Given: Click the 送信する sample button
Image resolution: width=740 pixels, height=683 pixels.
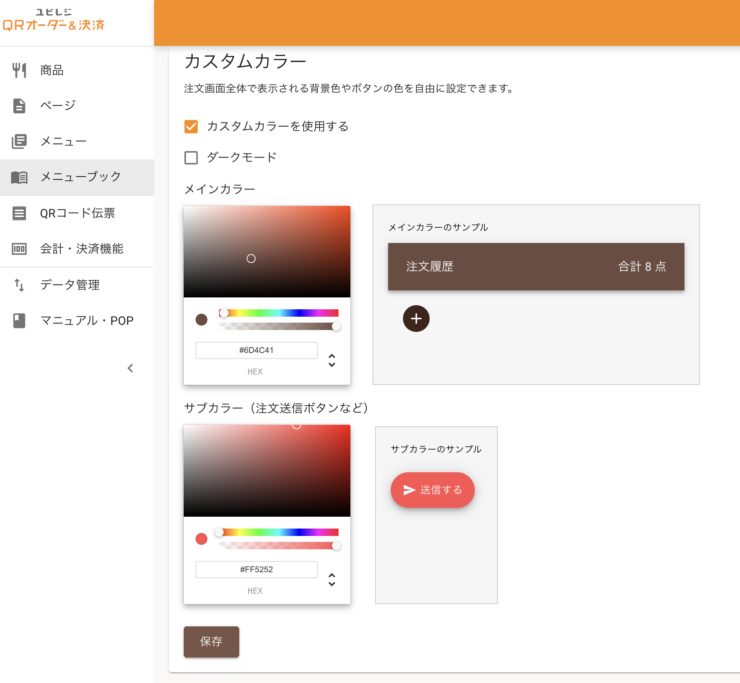Looking at the screenshot, I should point(432,490).
